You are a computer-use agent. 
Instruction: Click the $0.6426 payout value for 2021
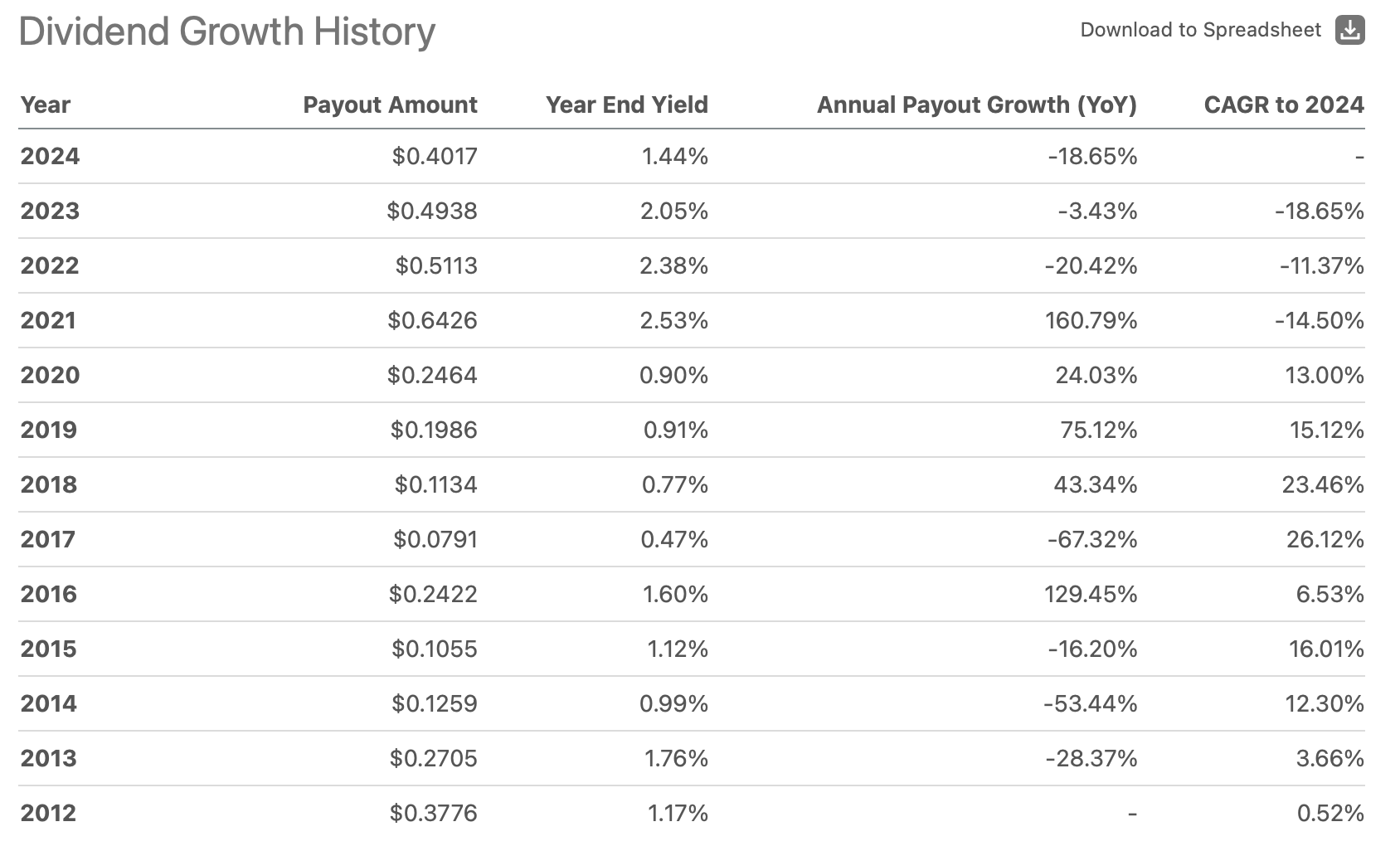click(433, 320)
